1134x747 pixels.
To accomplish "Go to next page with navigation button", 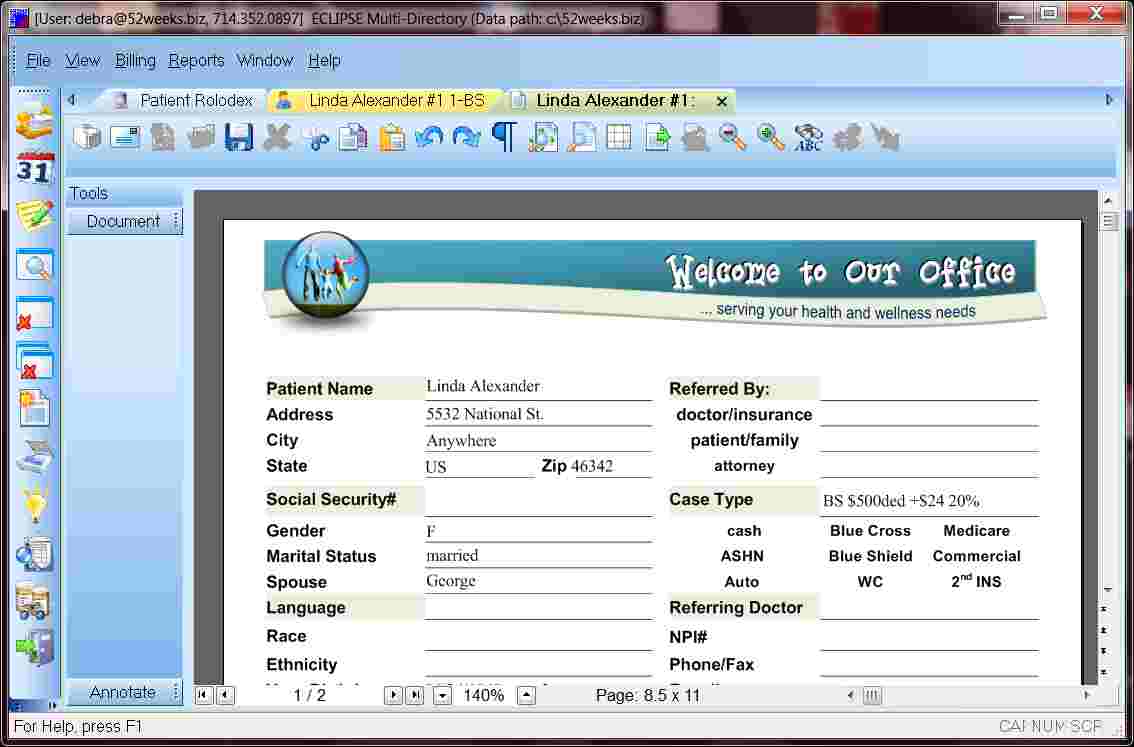I will coord(394,696).
